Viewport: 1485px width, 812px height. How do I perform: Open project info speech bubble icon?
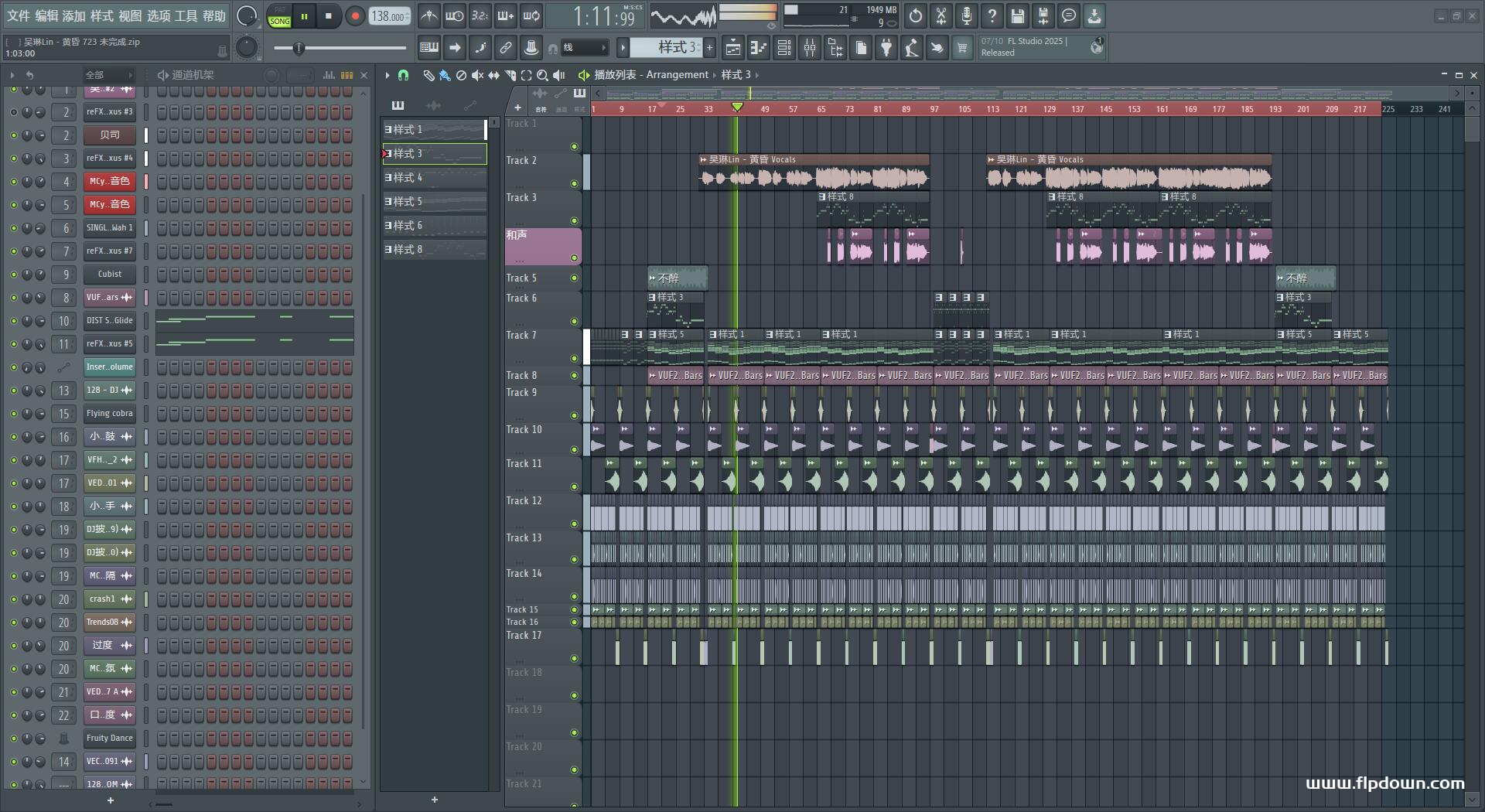click(x=1069, y=15)
